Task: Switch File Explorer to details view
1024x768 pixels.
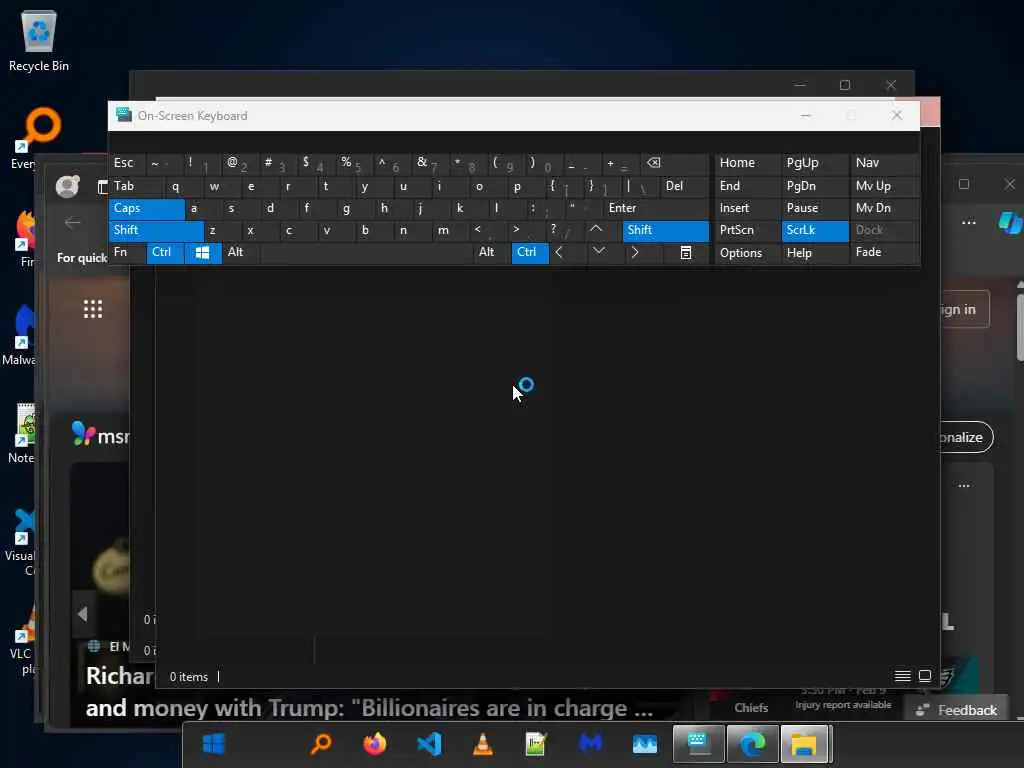Action: 903,676
